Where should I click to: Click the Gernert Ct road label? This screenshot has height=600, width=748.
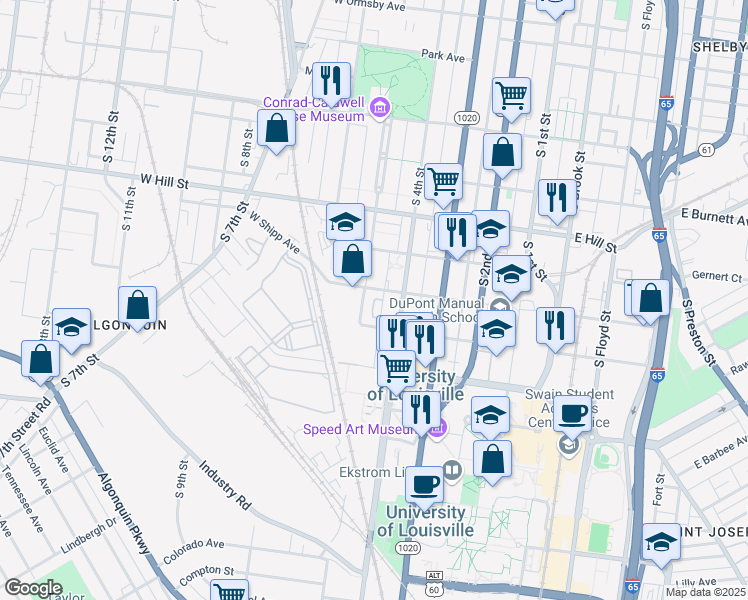pos(717,276)
